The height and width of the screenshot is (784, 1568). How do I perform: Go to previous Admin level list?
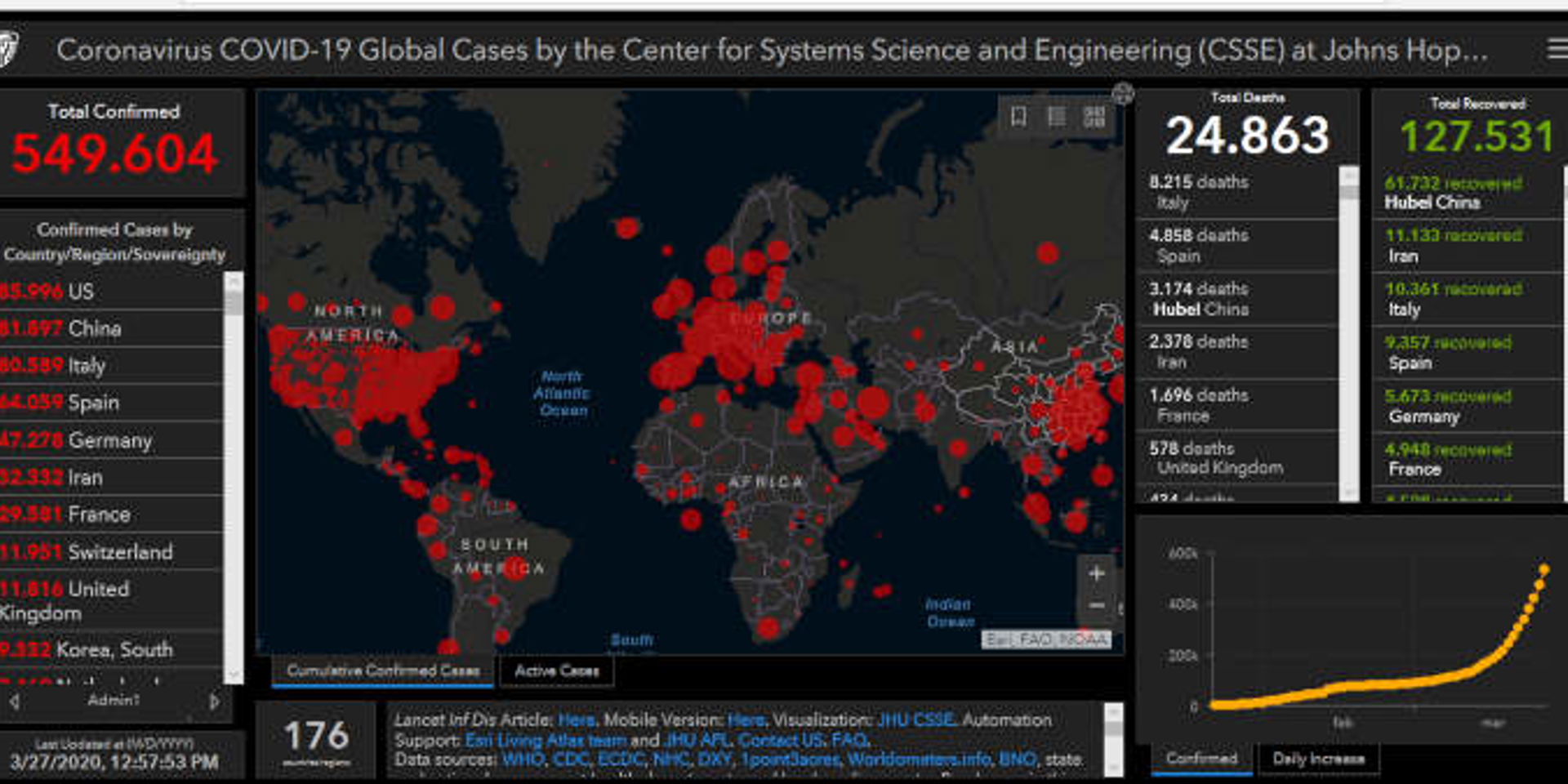point(14,701)
